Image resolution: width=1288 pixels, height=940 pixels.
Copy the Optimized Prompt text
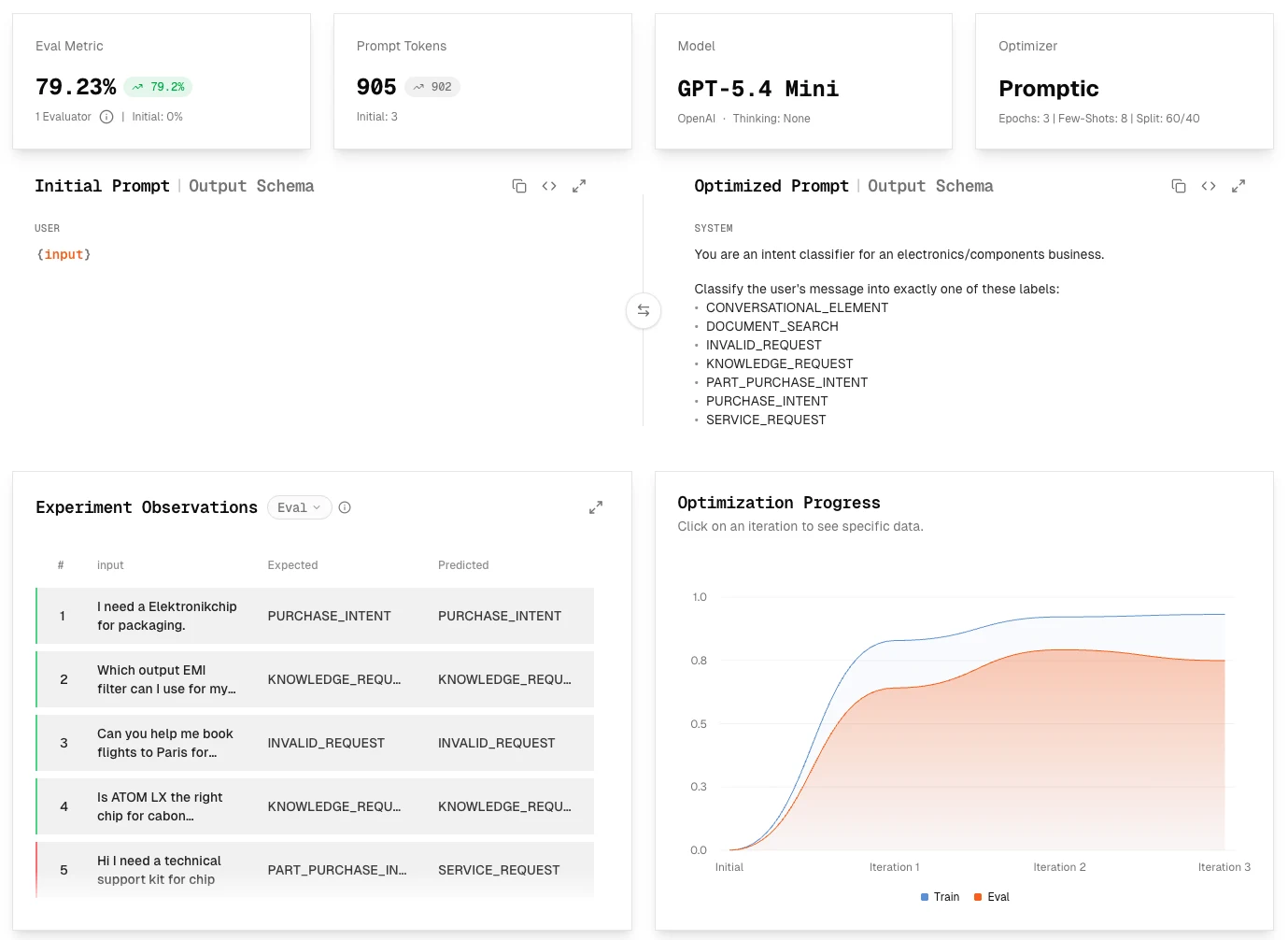[x=1179, y=186]
